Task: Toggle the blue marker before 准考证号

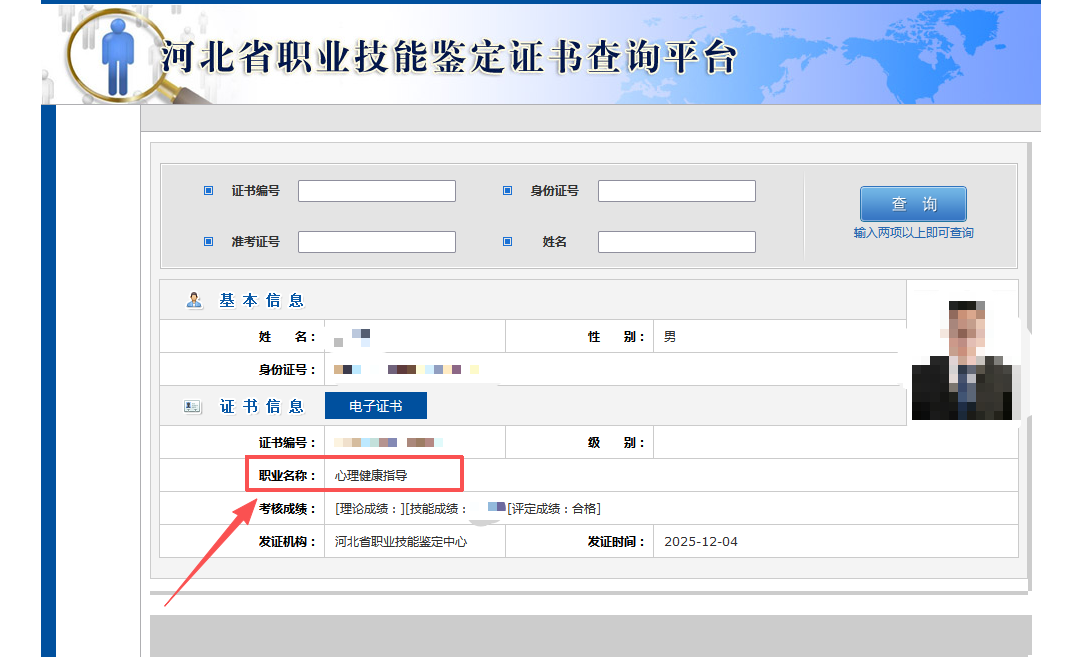Action: 209,241
